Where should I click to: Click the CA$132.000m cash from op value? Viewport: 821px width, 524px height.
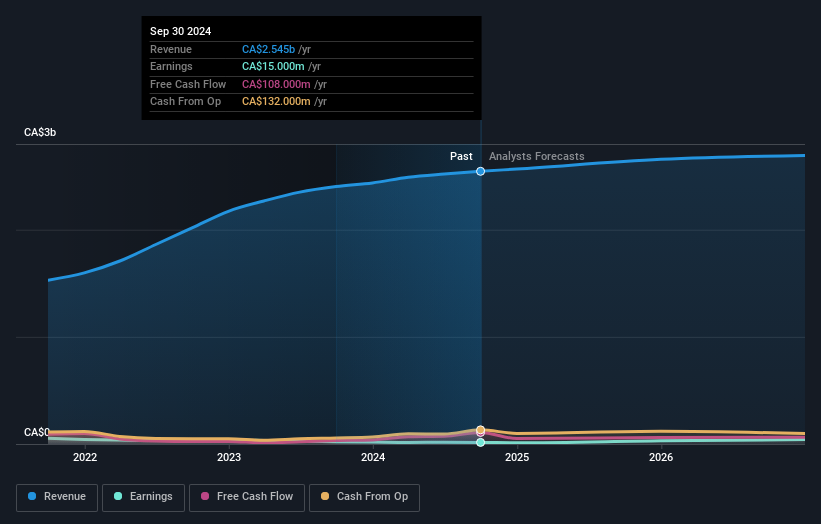(x=276, y=102)
